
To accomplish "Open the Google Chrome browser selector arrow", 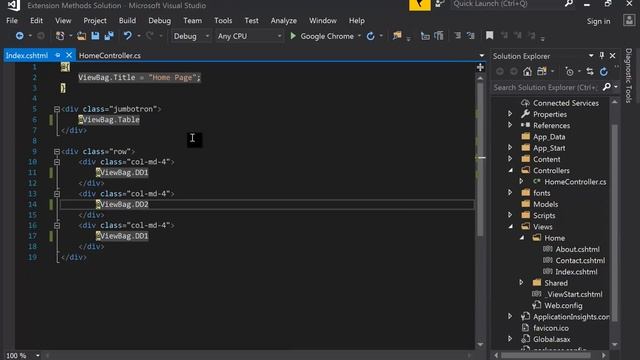I will (359, 36).
